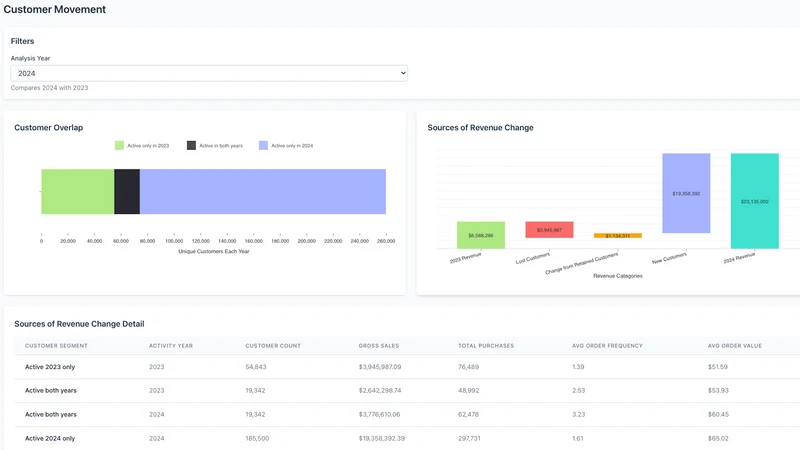Viewport: 800px width, 450px height.
Task: Select the green 2023 Revenue waterfall bar
Action: tap(481, 235)
